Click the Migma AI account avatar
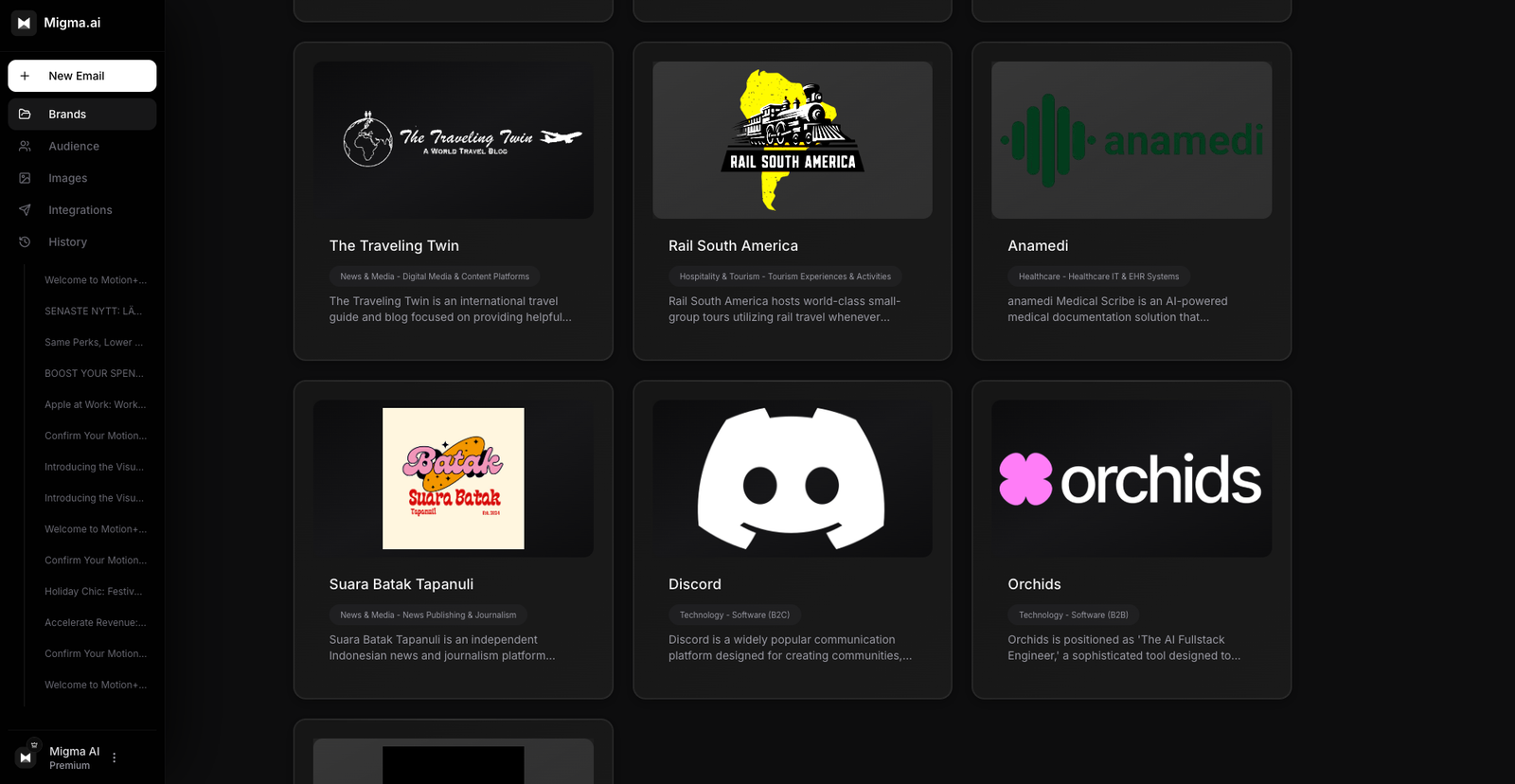This screenshot has width=1515, height=784. 26,757
